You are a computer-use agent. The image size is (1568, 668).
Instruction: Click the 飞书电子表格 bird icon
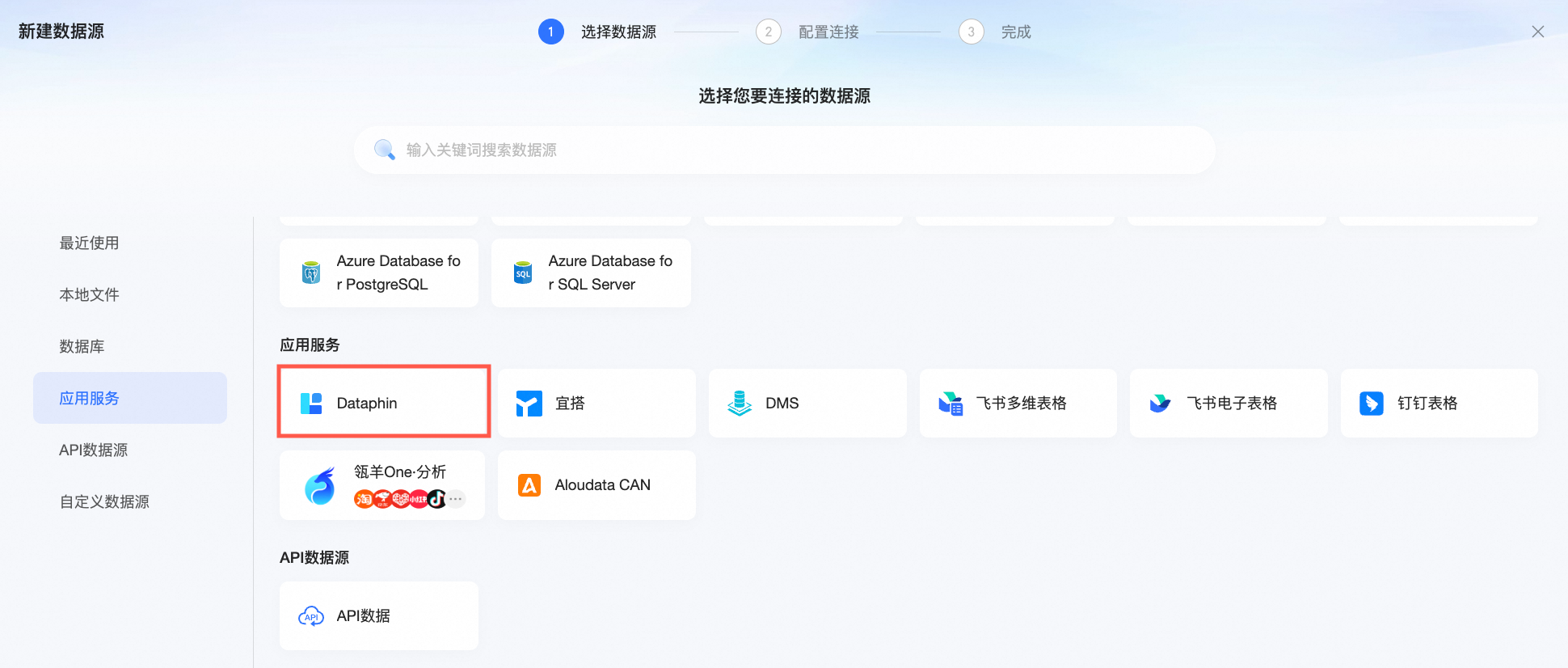tap(1161, 404)
